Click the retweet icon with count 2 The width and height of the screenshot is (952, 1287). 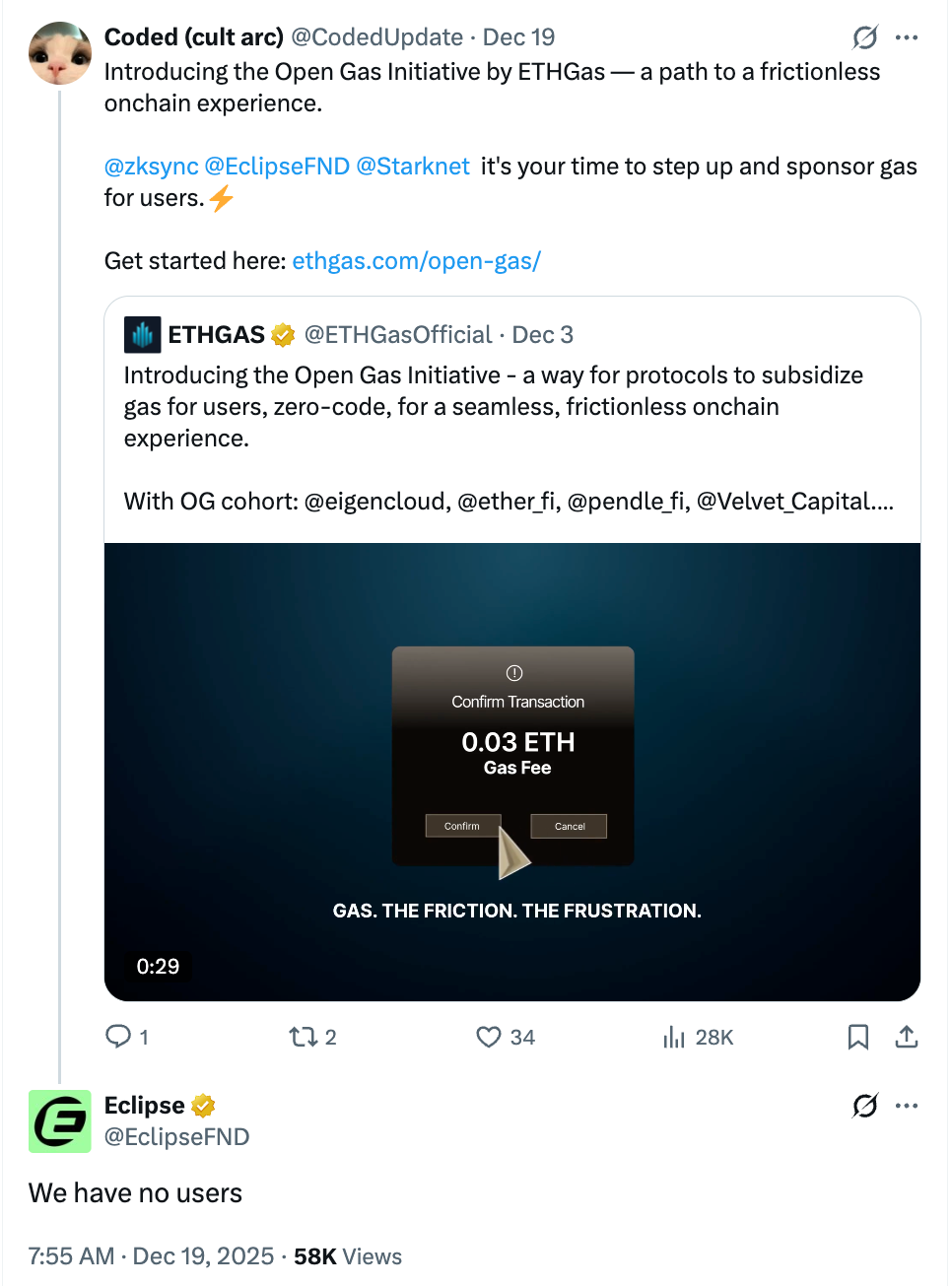303,1037
